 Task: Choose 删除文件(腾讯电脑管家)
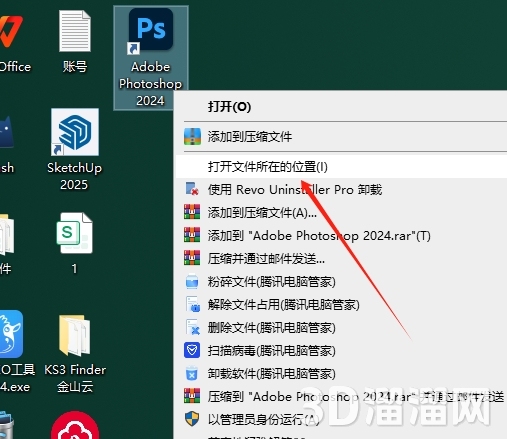341,327
